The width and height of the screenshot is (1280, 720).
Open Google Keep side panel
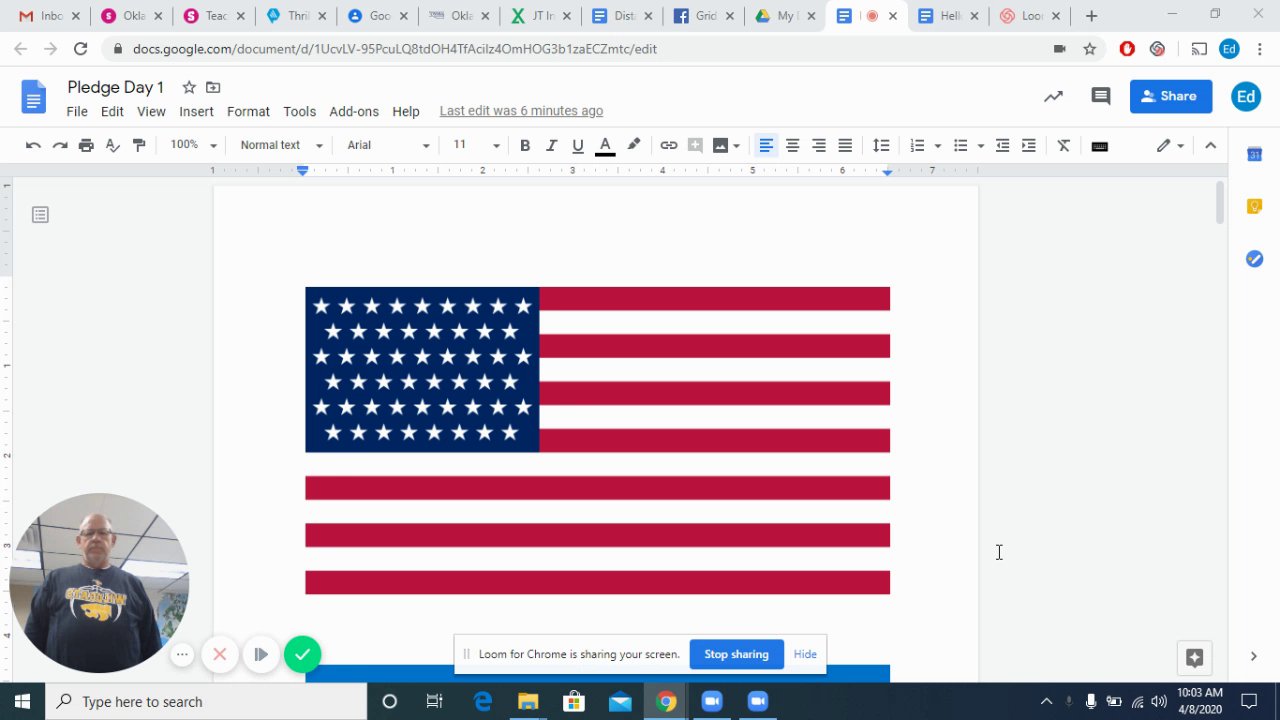tap(1254, 206)
